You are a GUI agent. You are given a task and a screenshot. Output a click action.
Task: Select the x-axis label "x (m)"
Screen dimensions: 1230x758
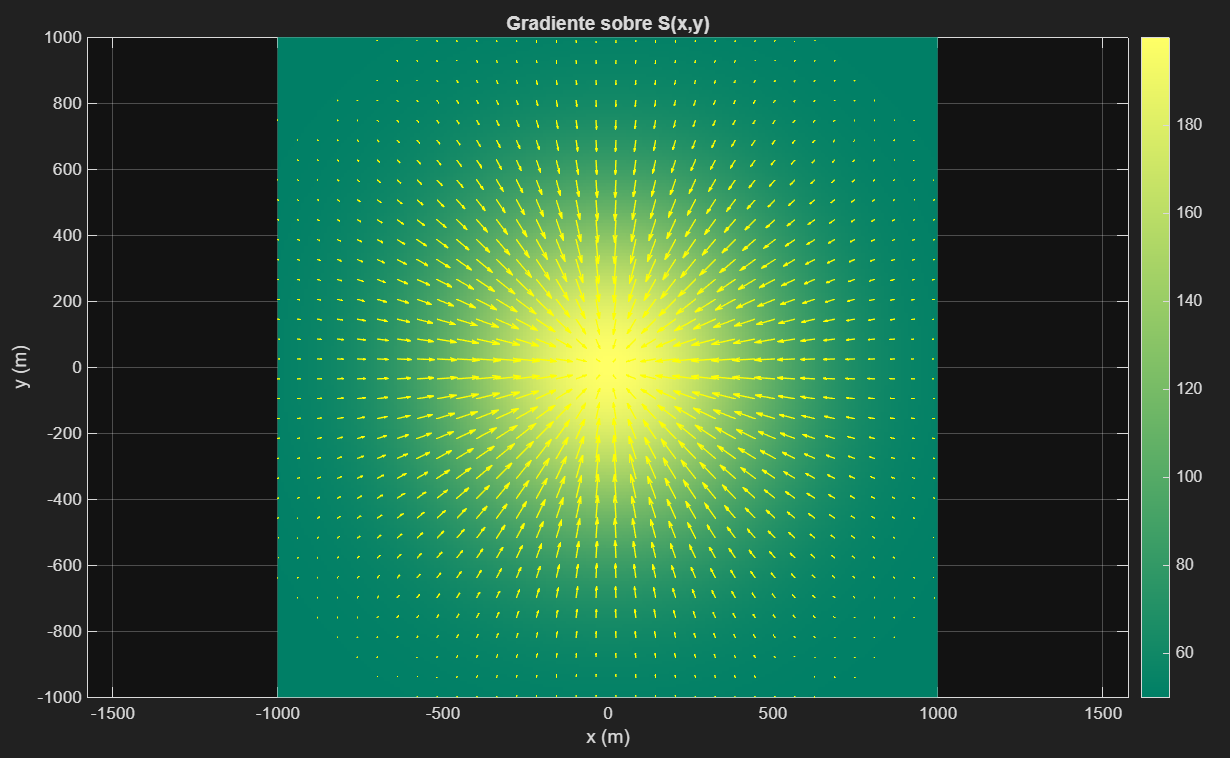coord(607,737)
